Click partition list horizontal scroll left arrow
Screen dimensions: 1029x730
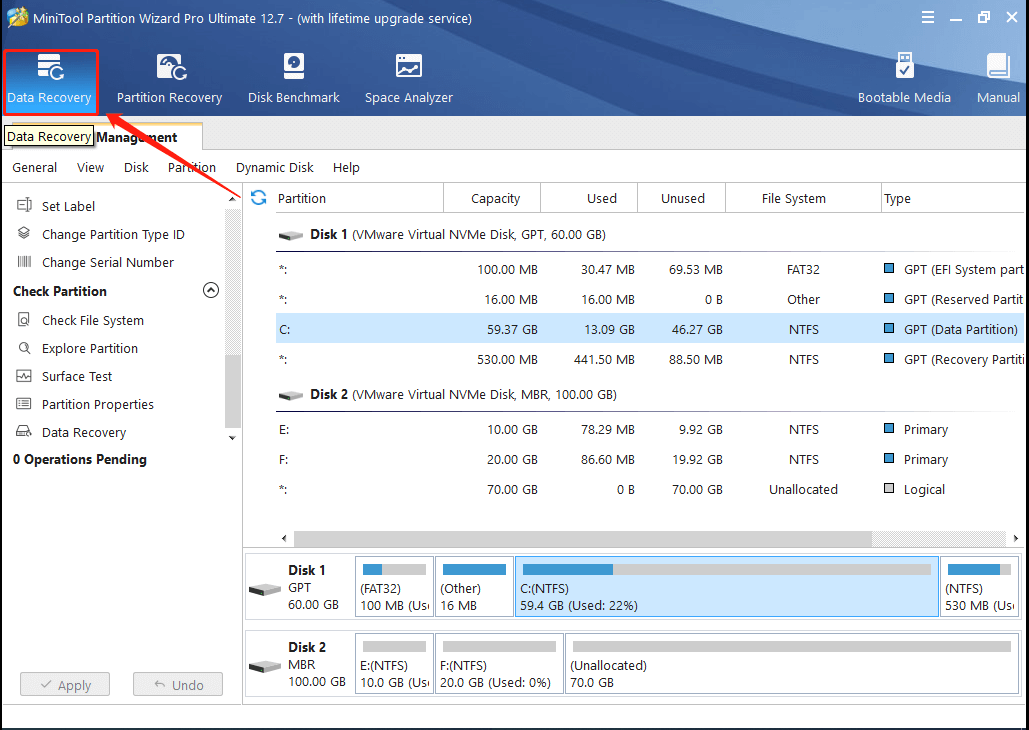(284, 538)
